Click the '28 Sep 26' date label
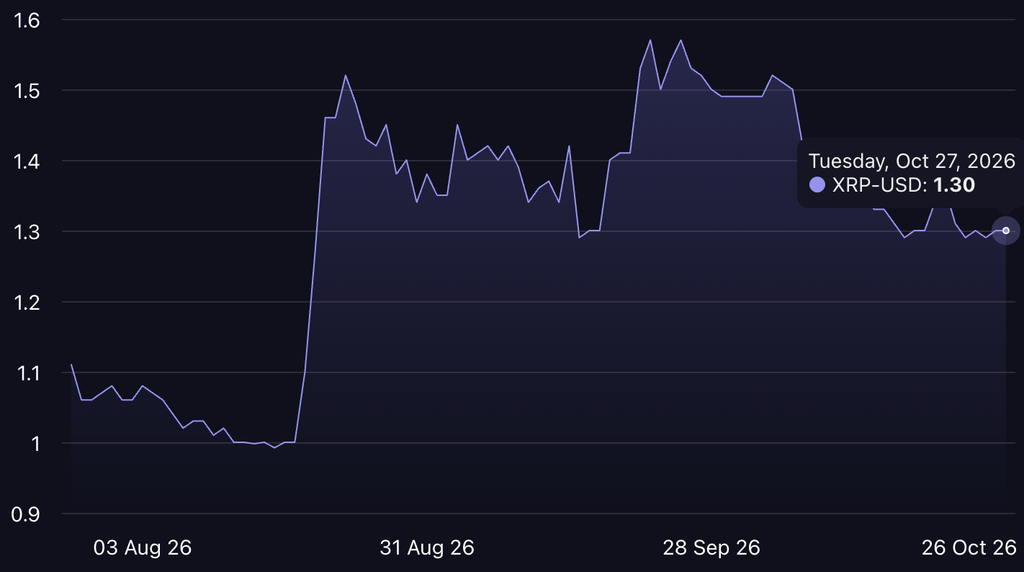The image size is (1024, 572). [x=711, y=547]
